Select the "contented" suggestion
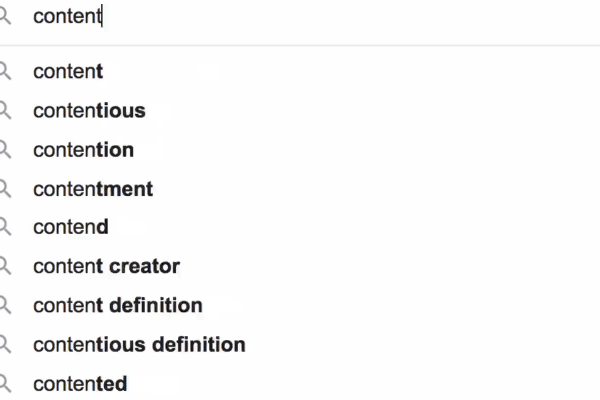Image resolution: width=600 pixels, height=400 pixels. click(80, 383)
